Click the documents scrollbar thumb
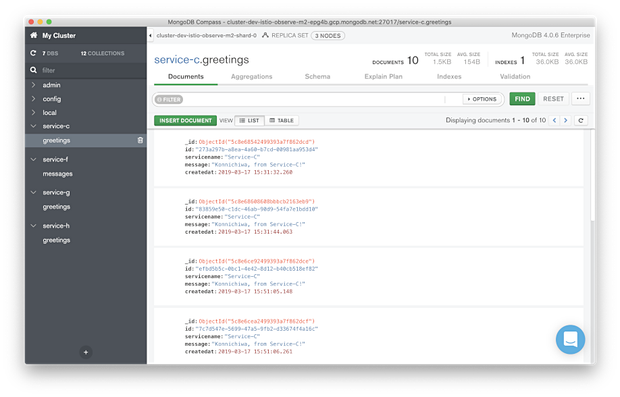This screenshot has height=397, width=620. point(592,175)
